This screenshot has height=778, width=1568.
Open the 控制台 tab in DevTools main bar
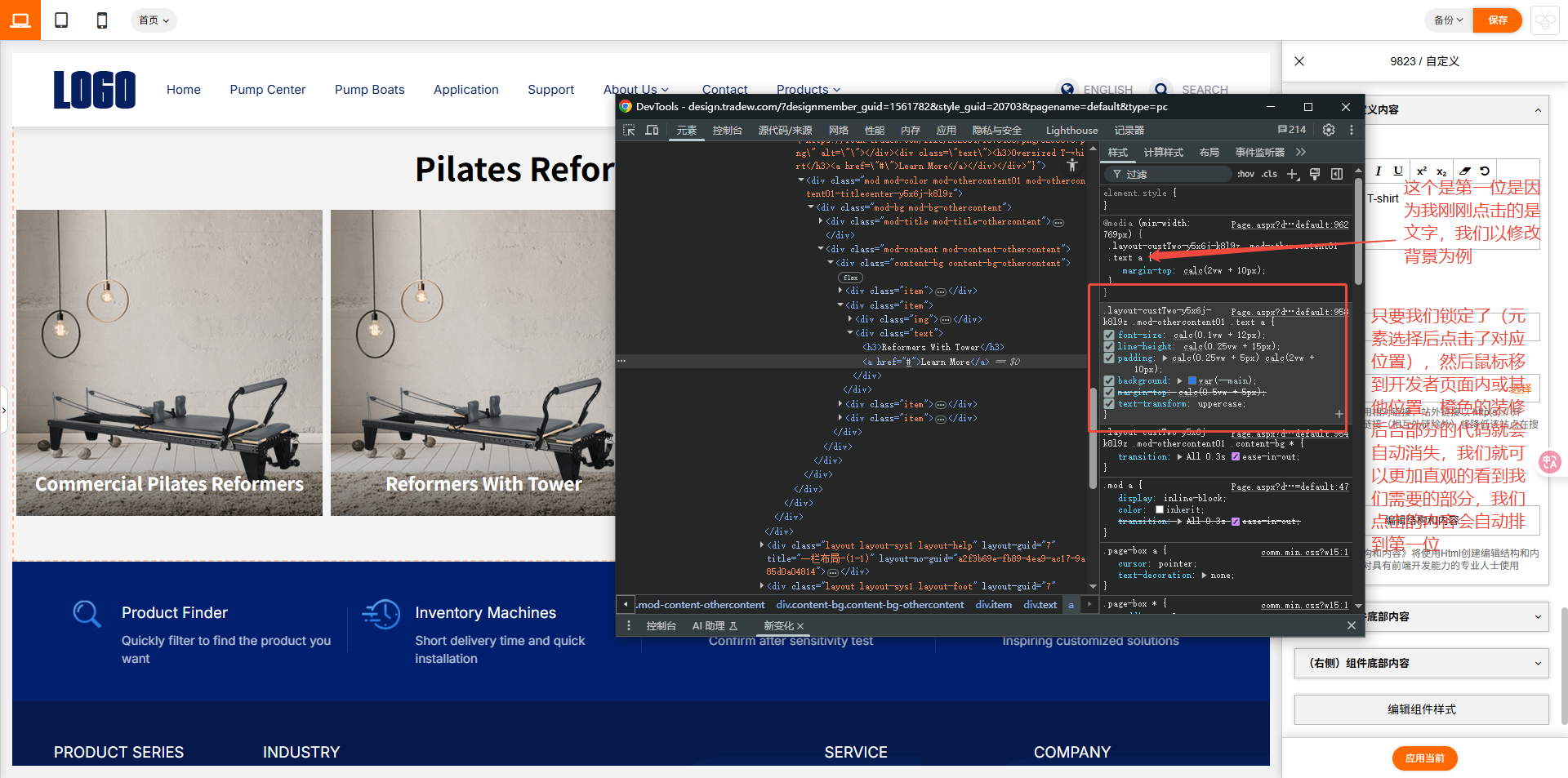point(727,130)
